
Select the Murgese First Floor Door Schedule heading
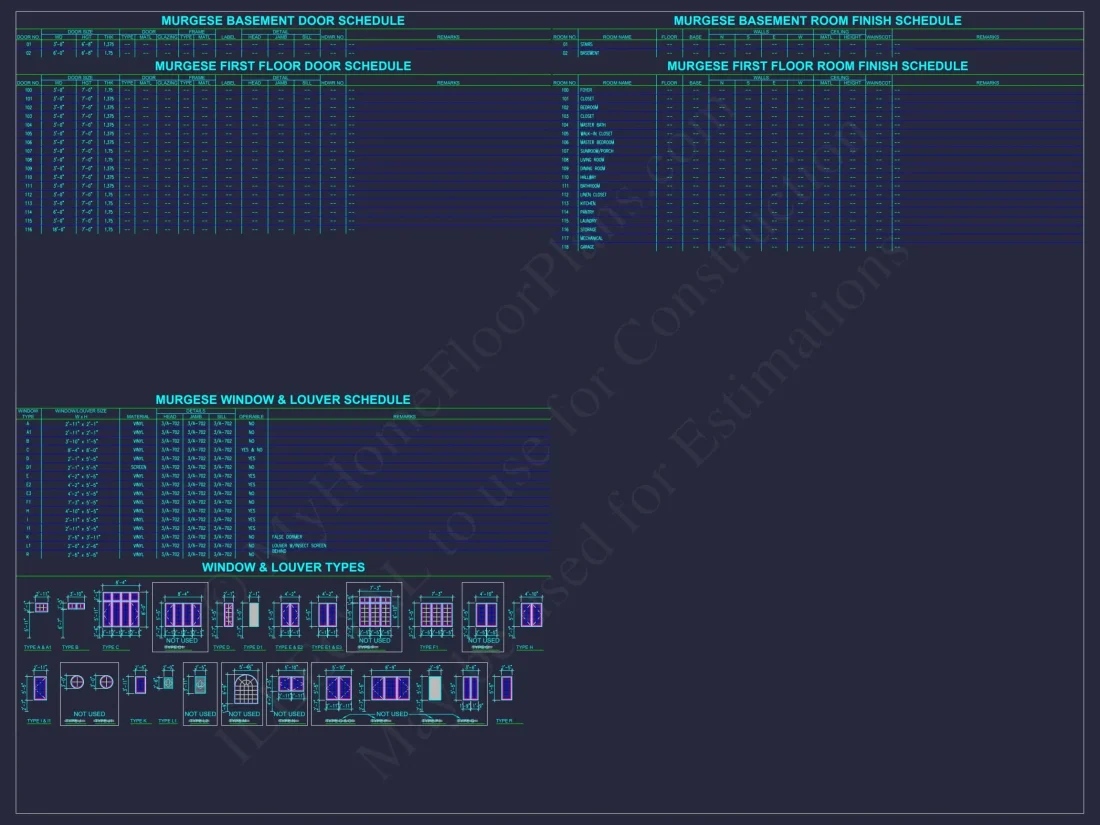click(x=282, y=66)
